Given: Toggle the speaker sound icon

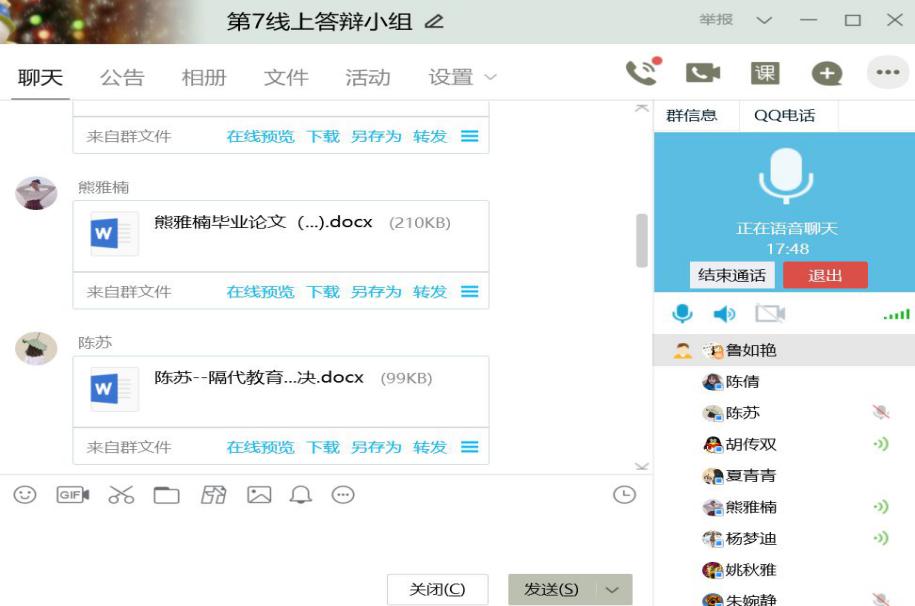Looking at the screenshot, I should [x=724, y=314].
